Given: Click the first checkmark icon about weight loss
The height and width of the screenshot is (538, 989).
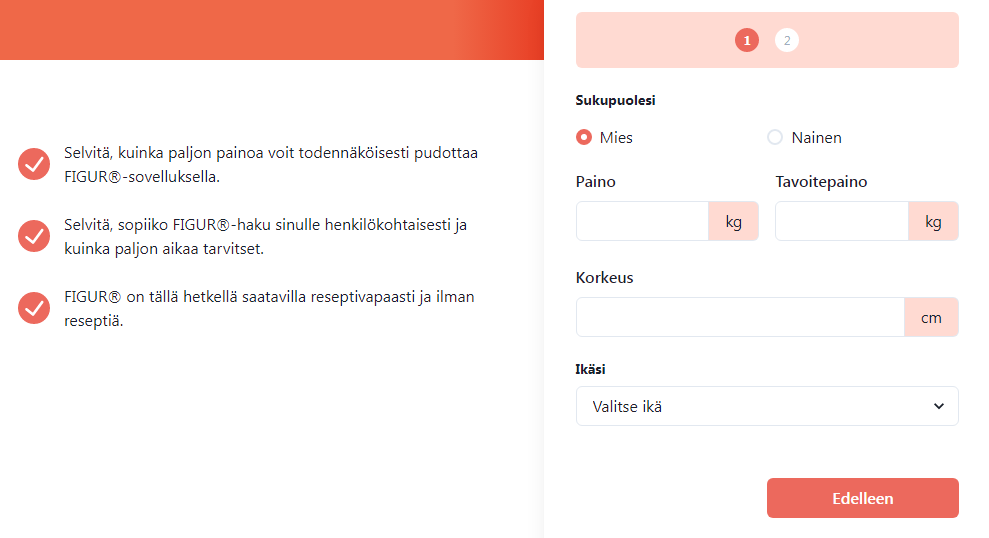Looking at the screenshot, I should (34, 164).
